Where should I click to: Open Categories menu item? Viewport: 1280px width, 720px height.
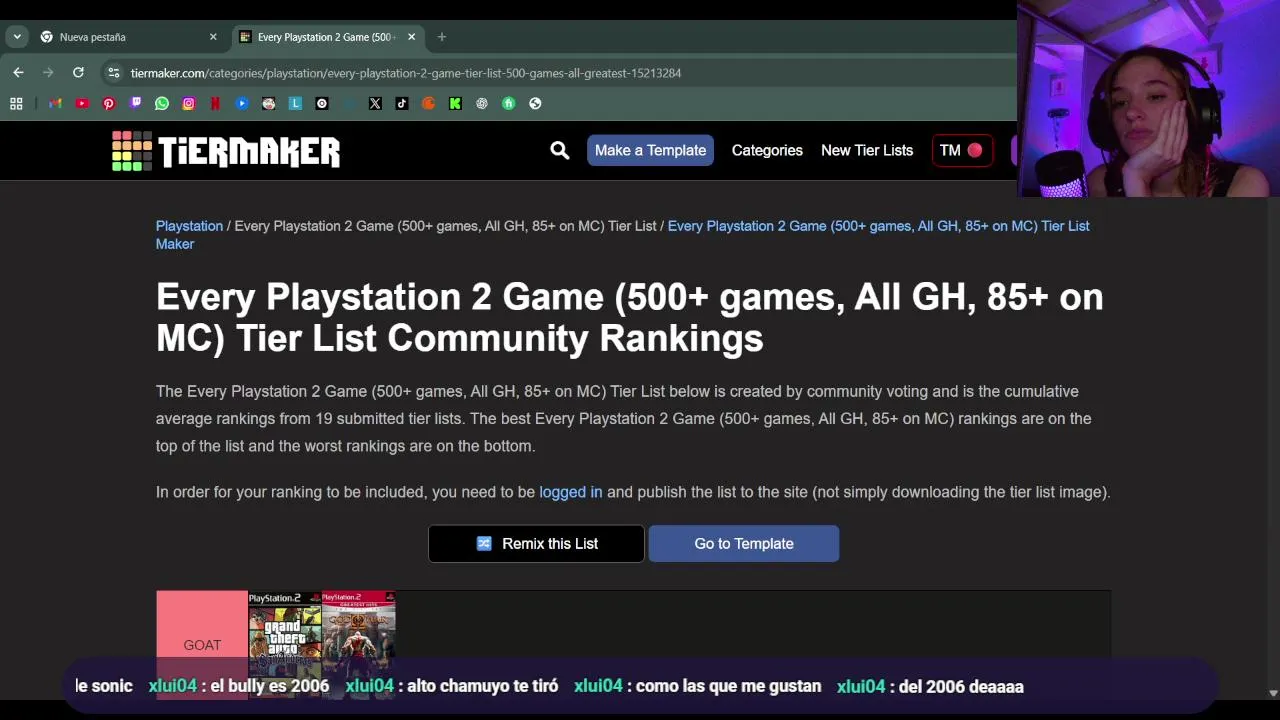tap(767, 150)
